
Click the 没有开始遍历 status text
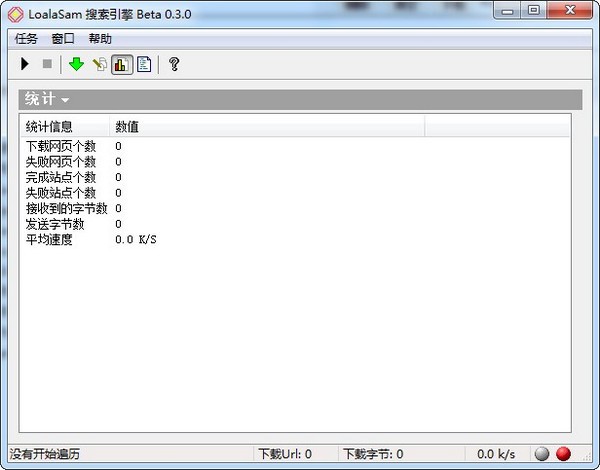tap(45, 454)
